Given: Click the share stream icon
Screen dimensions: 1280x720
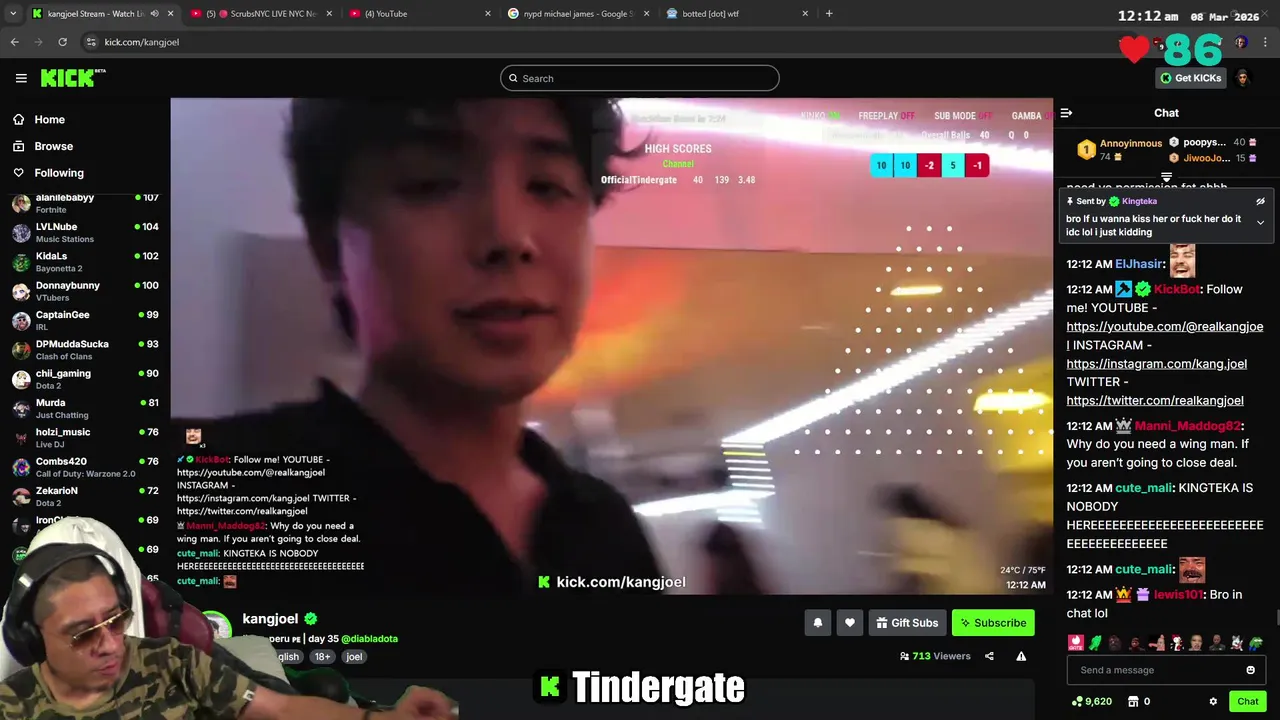Looking at the screenshot, I should point(989,656).
